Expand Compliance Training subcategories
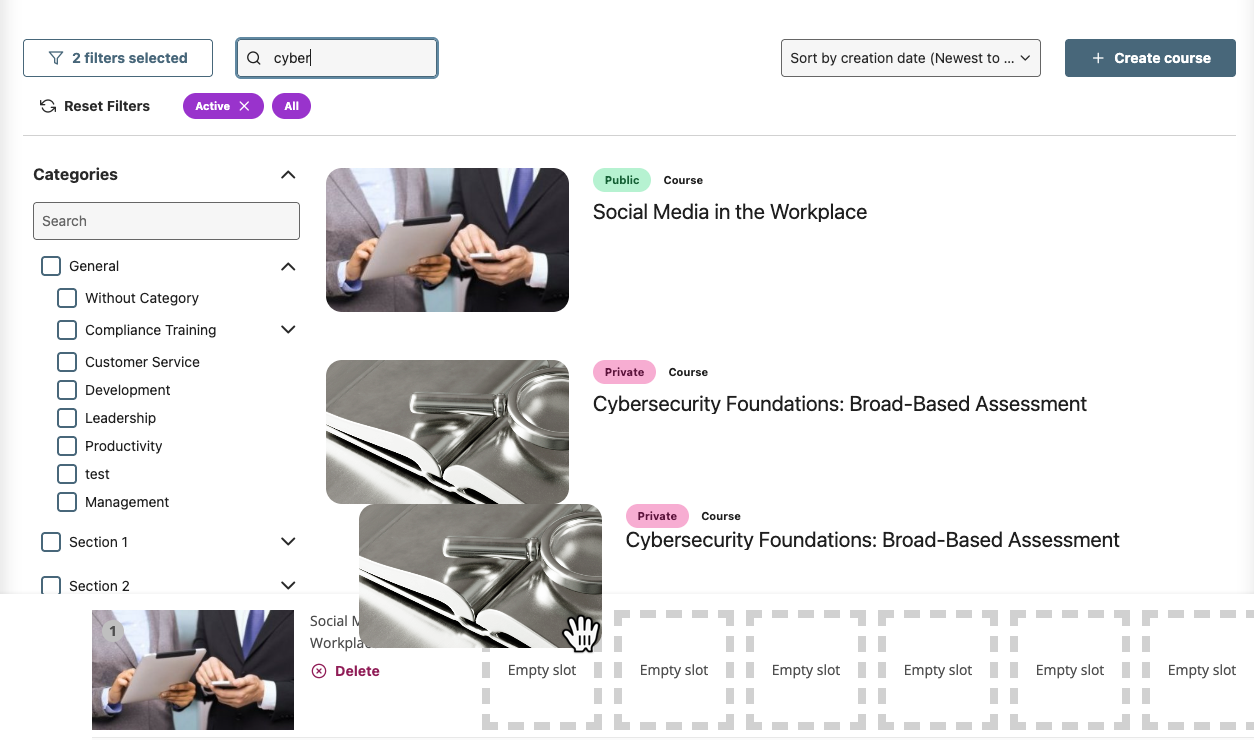Screen dimensions: 1254x740 coord(288,330)
